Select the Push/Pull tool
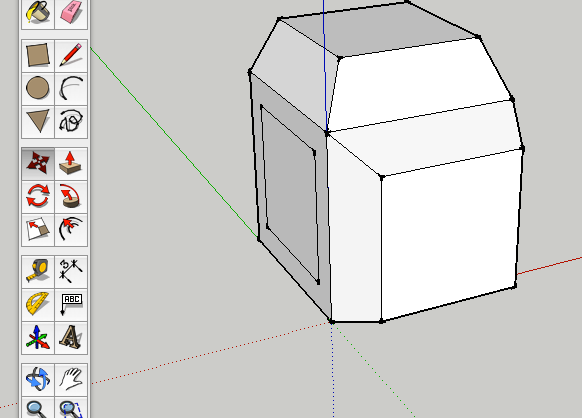The image size is (582, 418). tap(71, 163)
